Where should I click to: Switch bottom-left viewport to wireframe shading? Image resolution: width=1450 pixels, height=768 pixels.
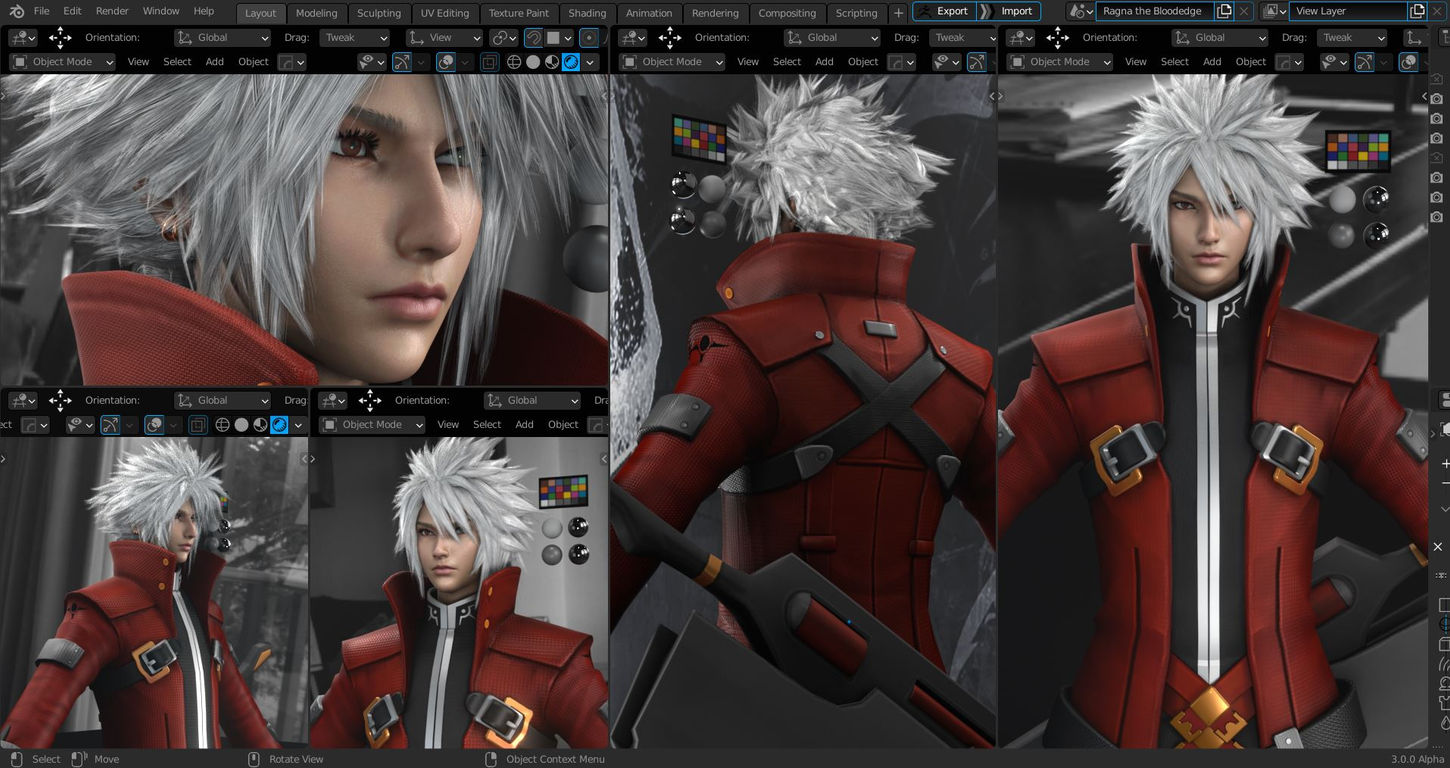click(223, 425)
